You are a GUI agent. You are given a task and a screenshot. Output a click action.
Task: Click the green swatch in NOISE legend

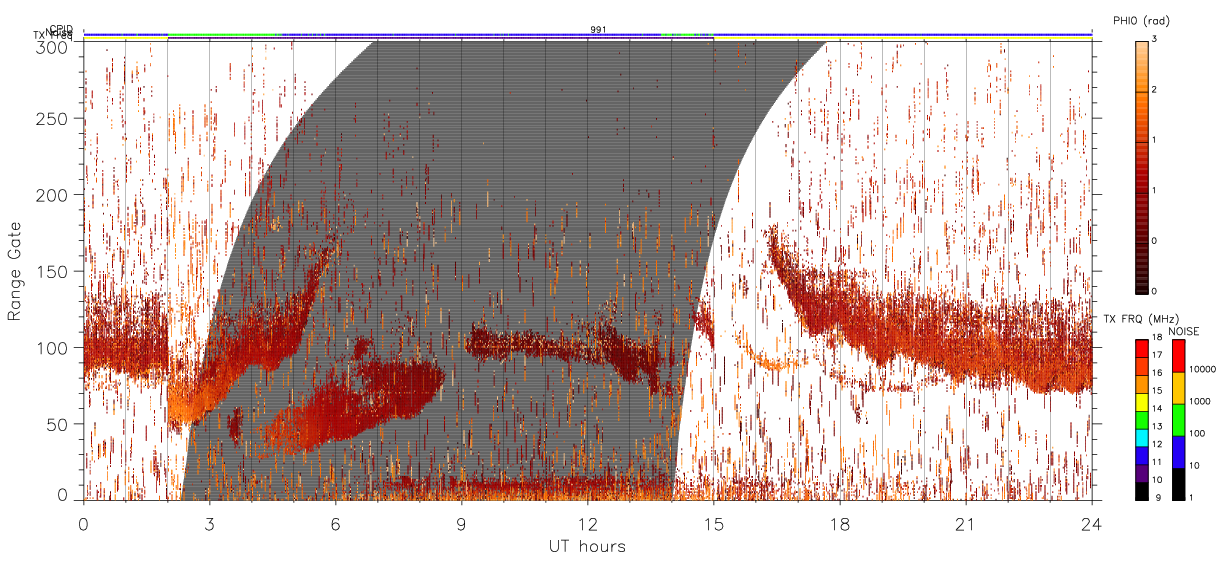[1179, 420]
